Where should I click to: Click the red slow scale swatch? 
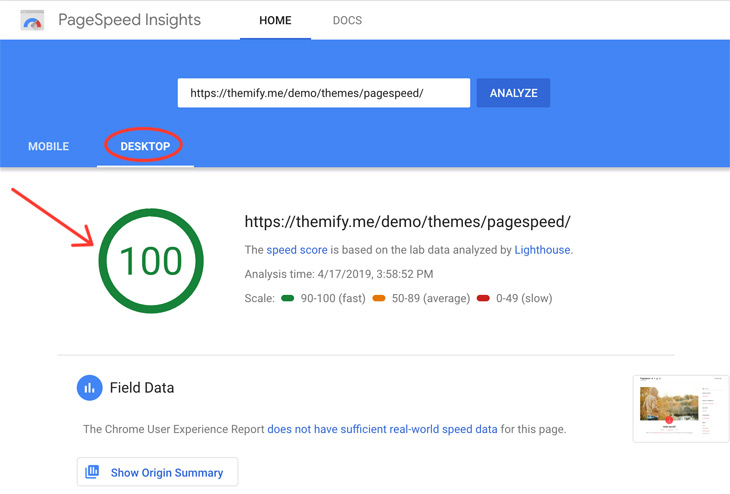(483, 298)
